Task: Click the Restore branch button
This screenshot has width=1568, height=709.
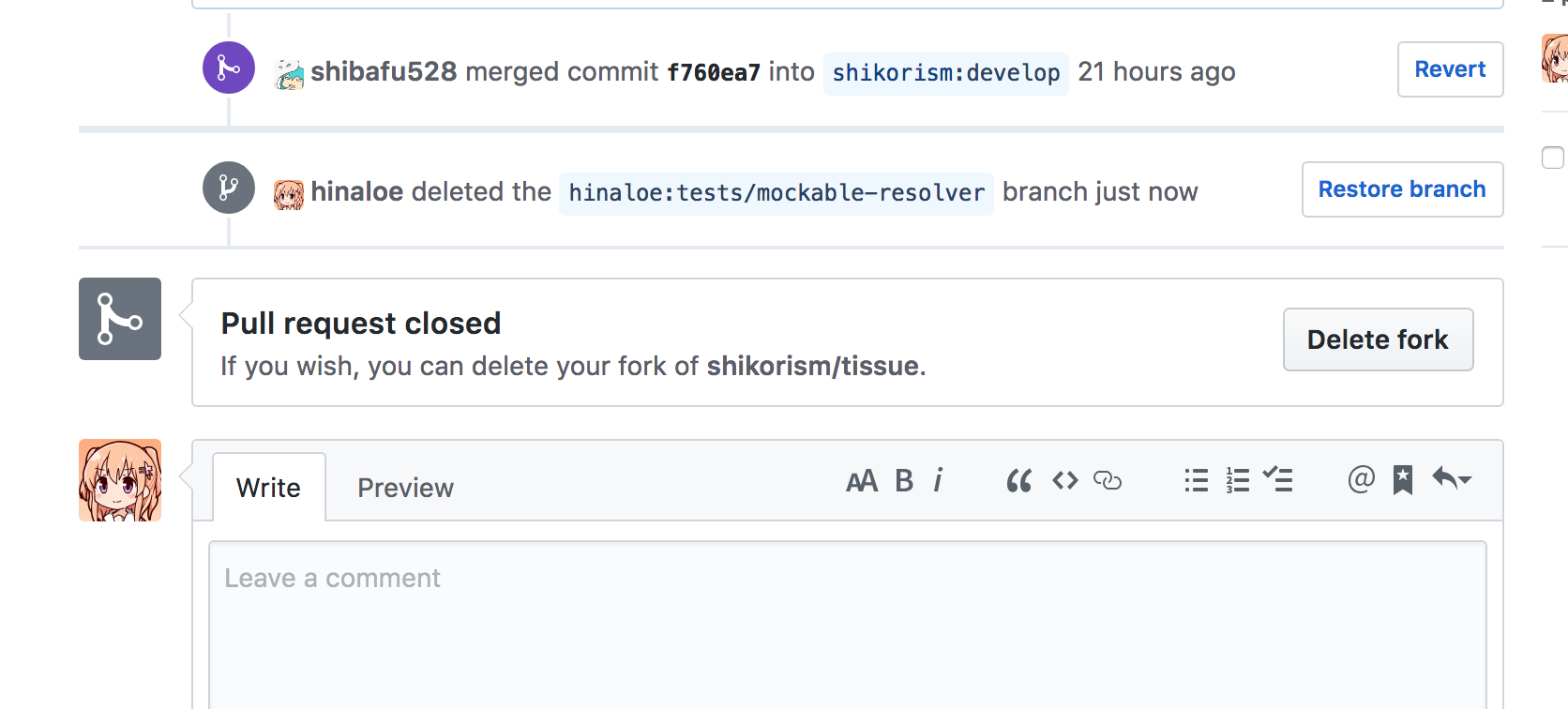Action: pyautogui.click(x=1402, y=189)
